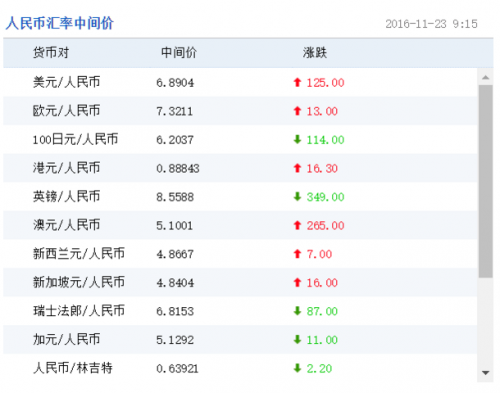The width and height of the screenshot is (500, 393).
Task: Select the 新西兰元/人民币 row label
Action: click(79, 254)
